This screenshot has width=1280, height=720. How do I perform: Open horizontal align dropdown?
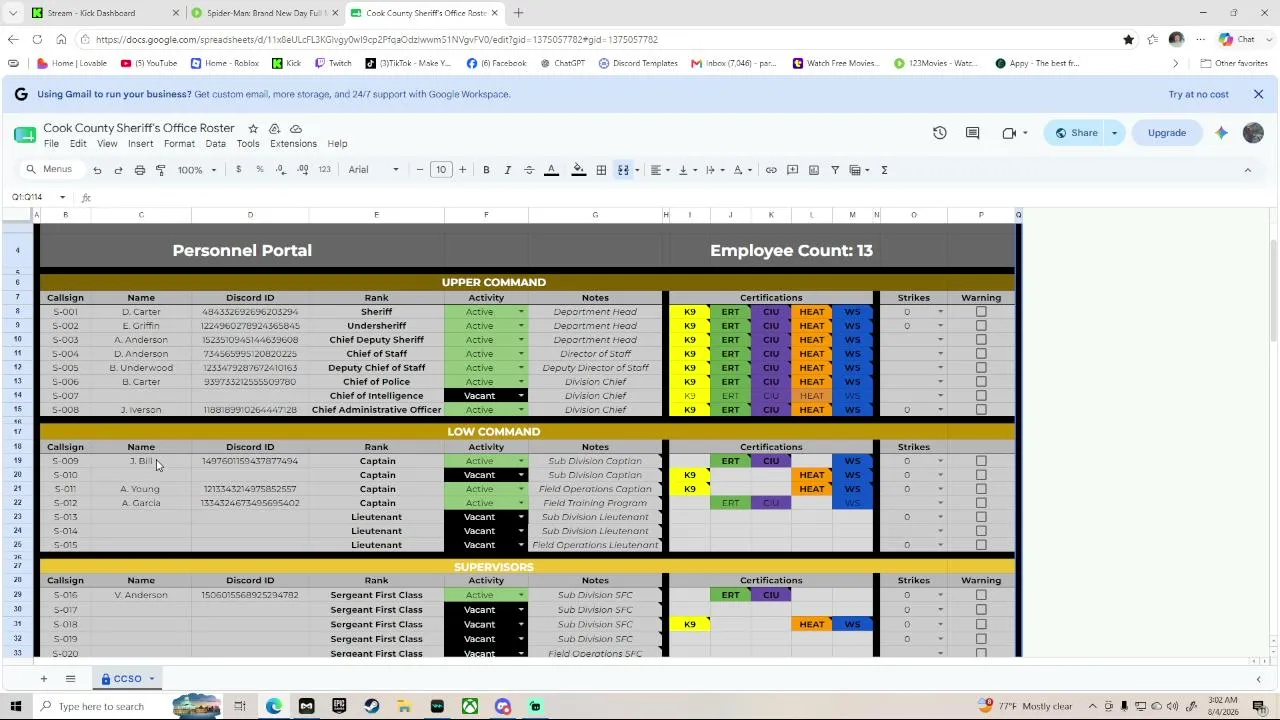[659, 170]
